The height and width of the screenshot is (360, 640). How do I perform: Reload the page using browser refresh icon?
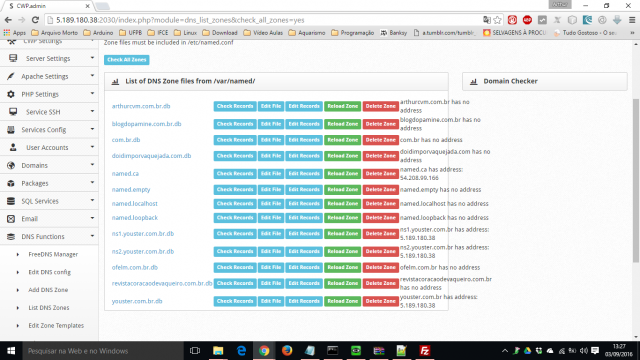pos(35,20)
